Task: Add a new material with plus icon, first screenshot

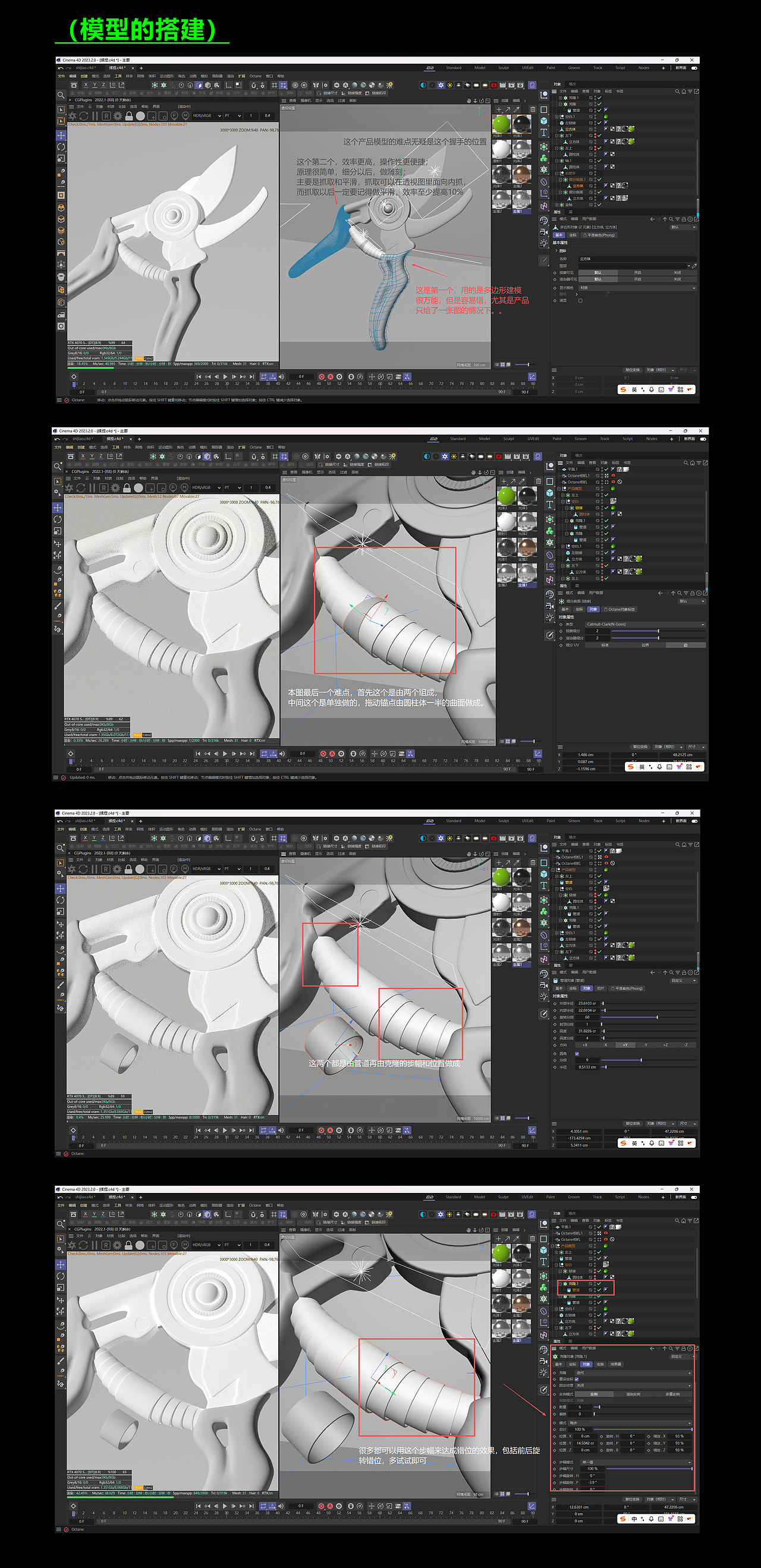Action: [x=499, y=109]
